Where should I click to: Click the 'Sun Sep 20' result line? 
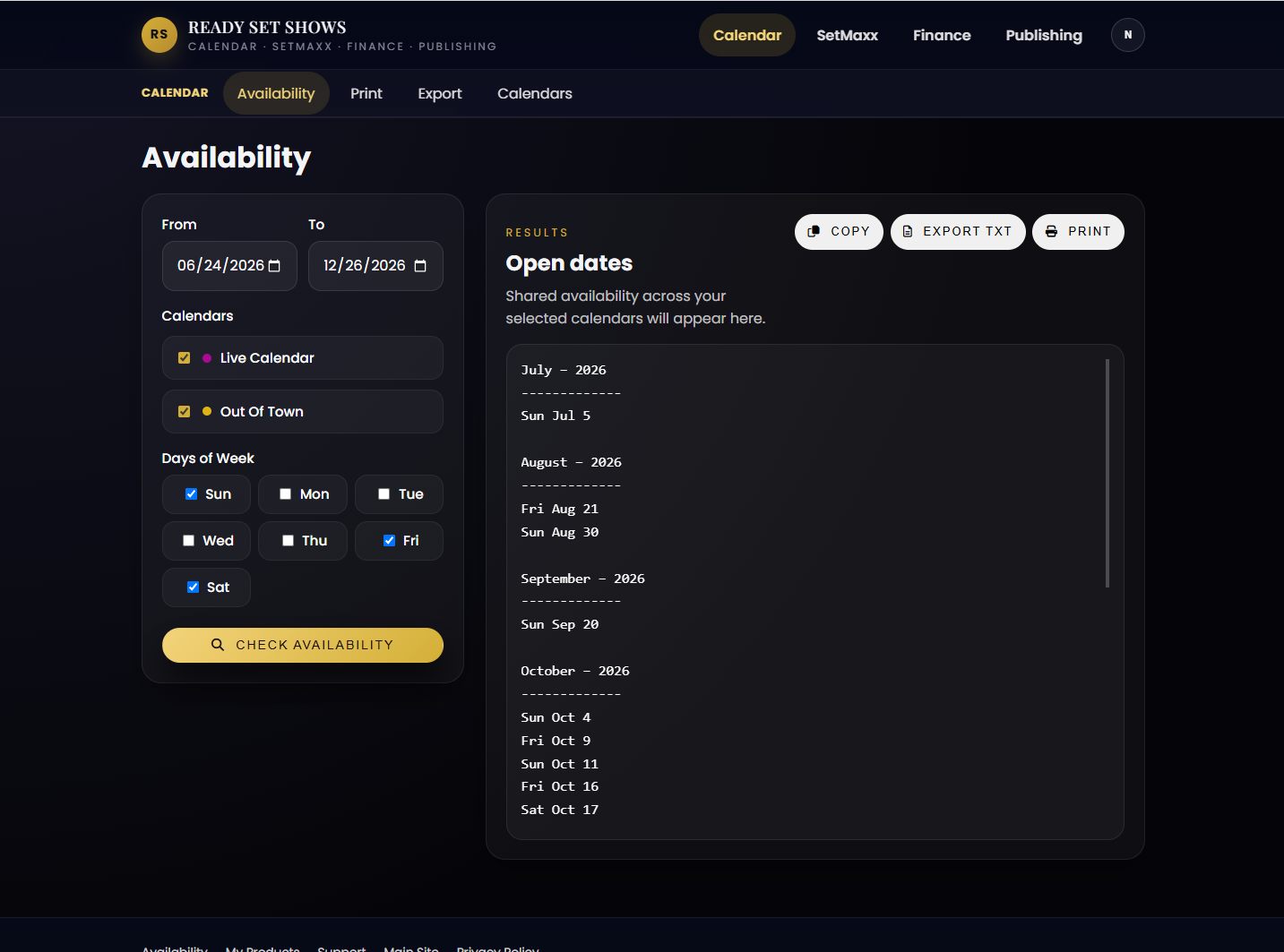[x=559, y=624]
